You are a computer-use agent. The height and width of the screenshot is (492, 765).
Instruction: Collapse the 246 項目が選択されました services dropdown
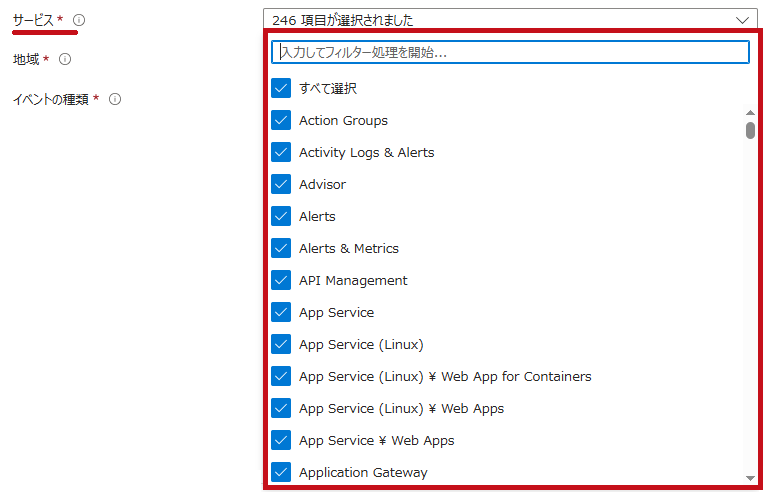[x=510, y=20]
